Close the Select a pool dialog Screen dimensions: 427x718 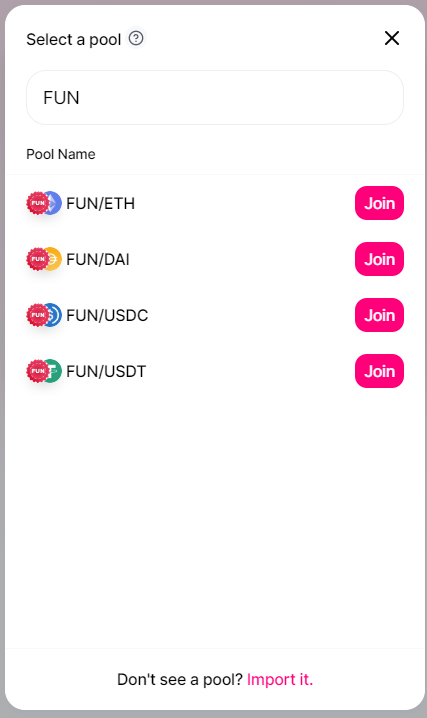coord(392,38)
